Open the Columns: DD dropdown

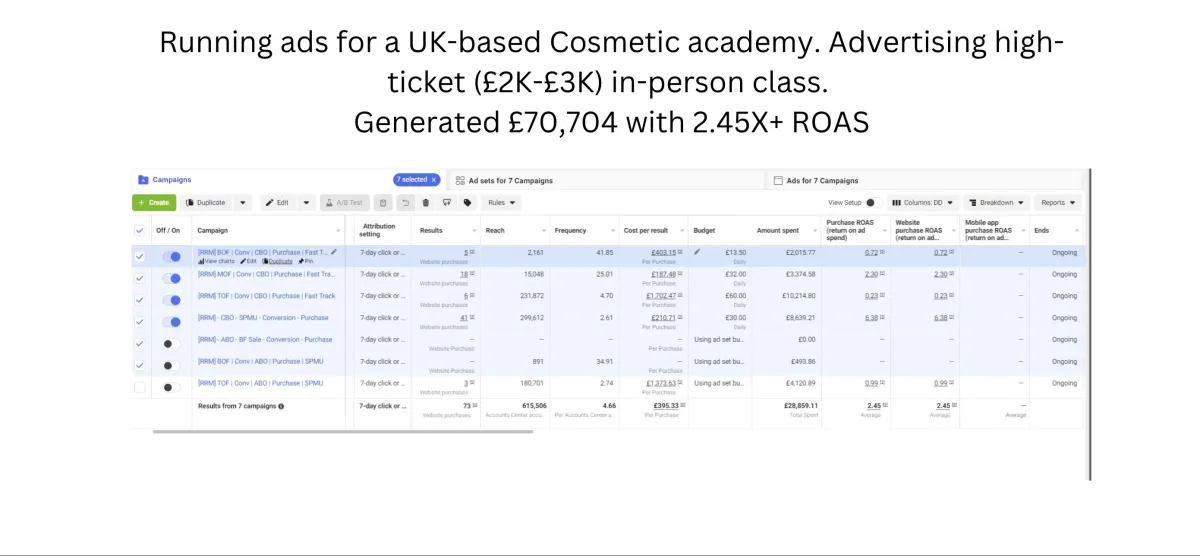pos(923,202)
